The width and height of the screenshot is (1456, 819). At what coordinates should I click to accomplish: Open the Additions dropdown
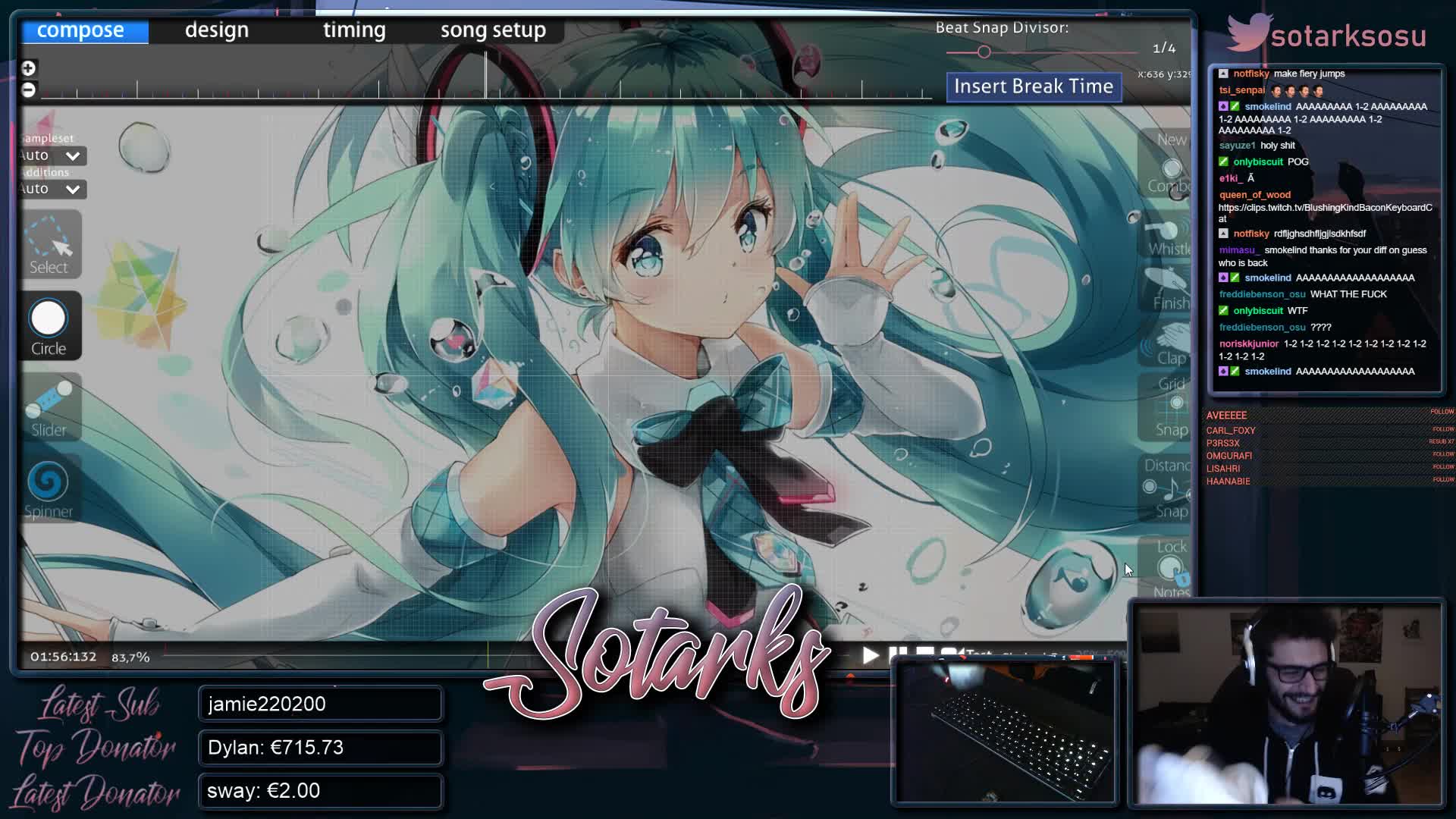52,189
